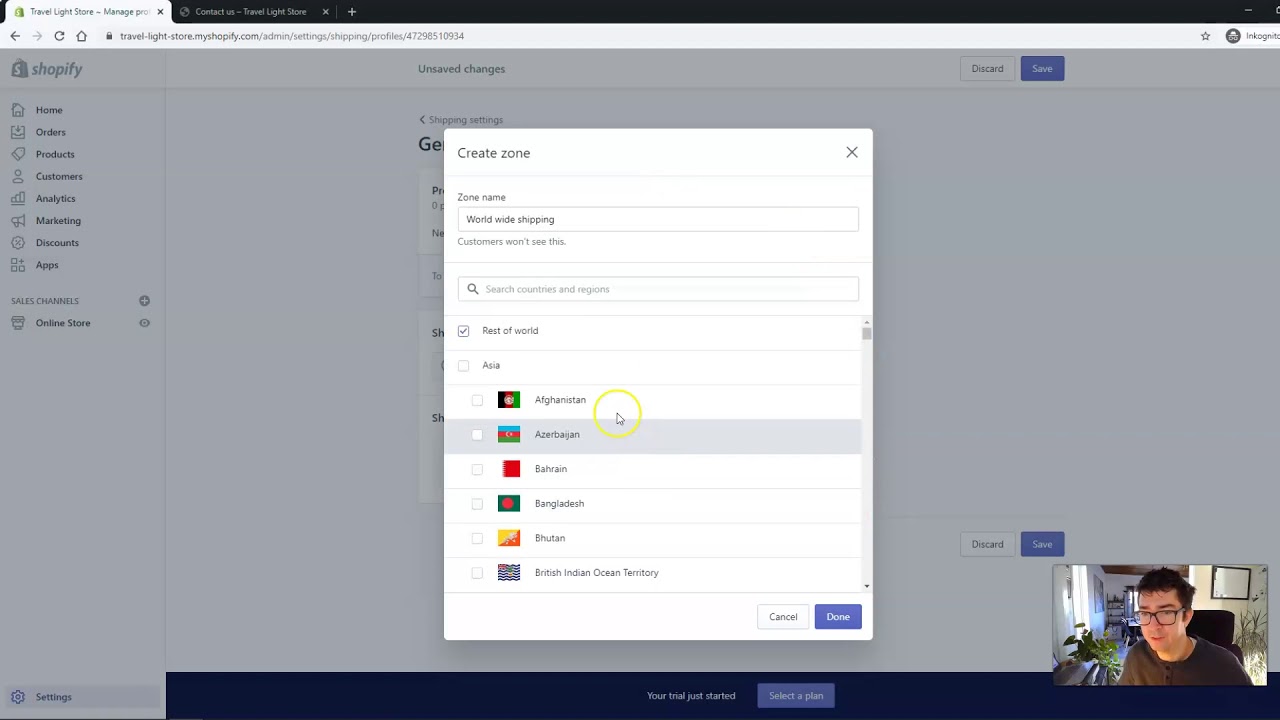
Task: Click the Bahrain flag icon
Action: (509, 469)
